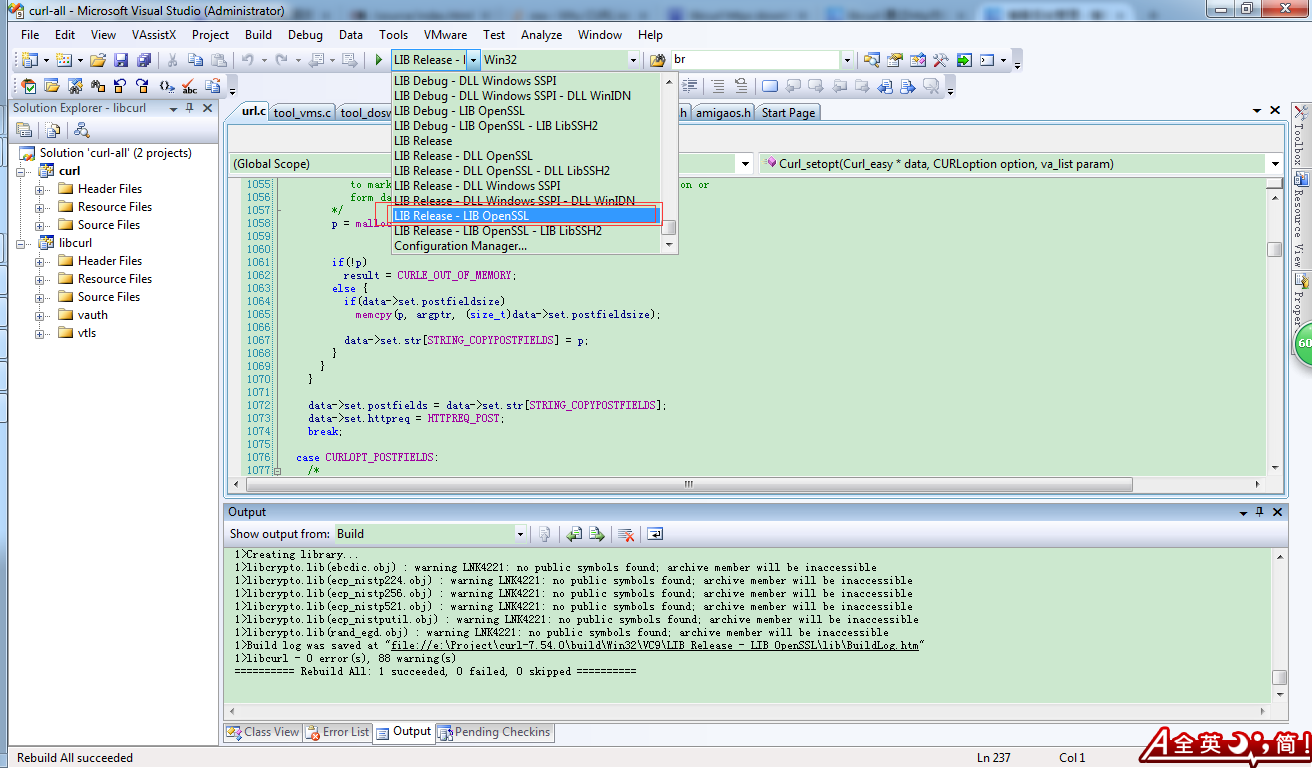Viewport: 1312px width, 768px height.
Task: Go to Next Message in Output
Action: point(597,534)
